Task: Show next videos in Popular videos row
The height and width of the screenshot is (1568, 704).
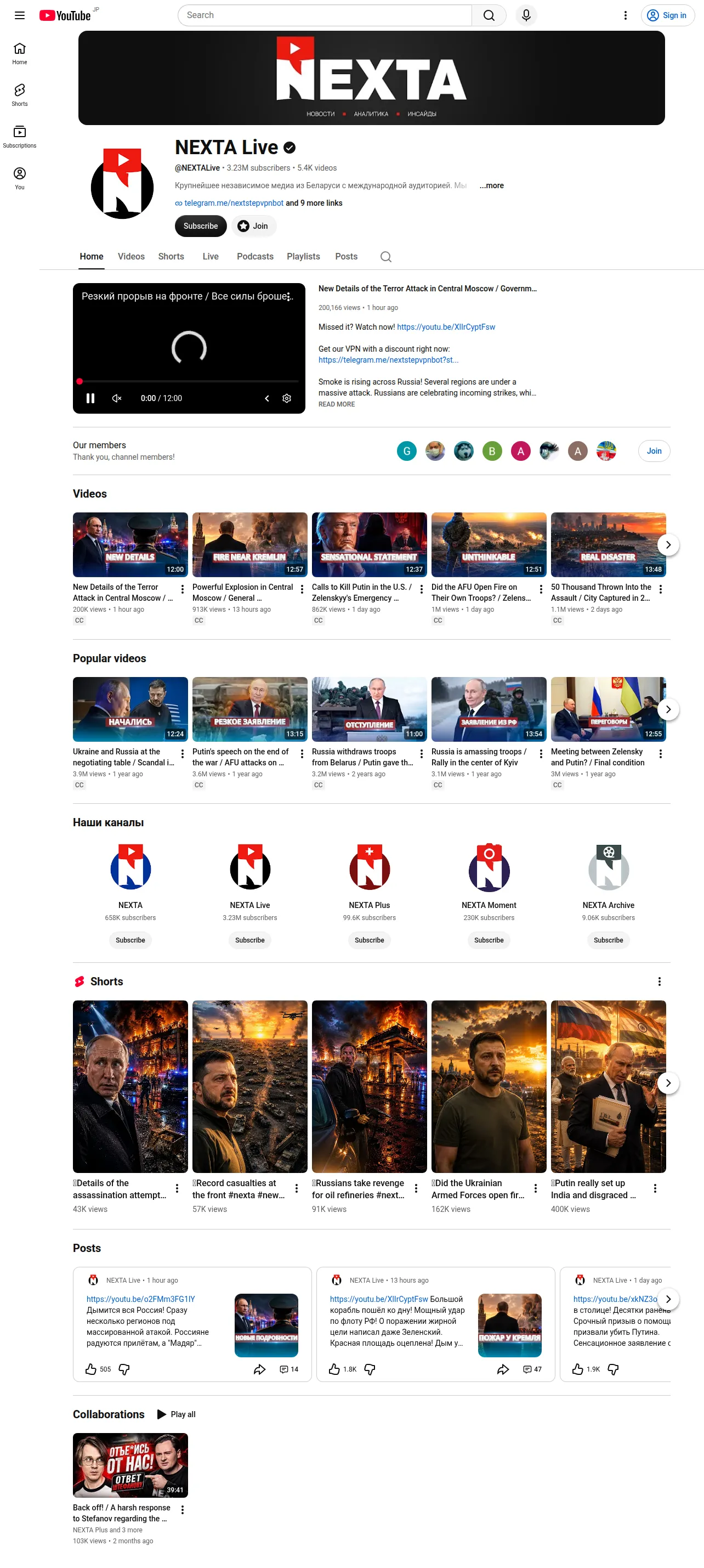Action: click(x=668, y=709)
